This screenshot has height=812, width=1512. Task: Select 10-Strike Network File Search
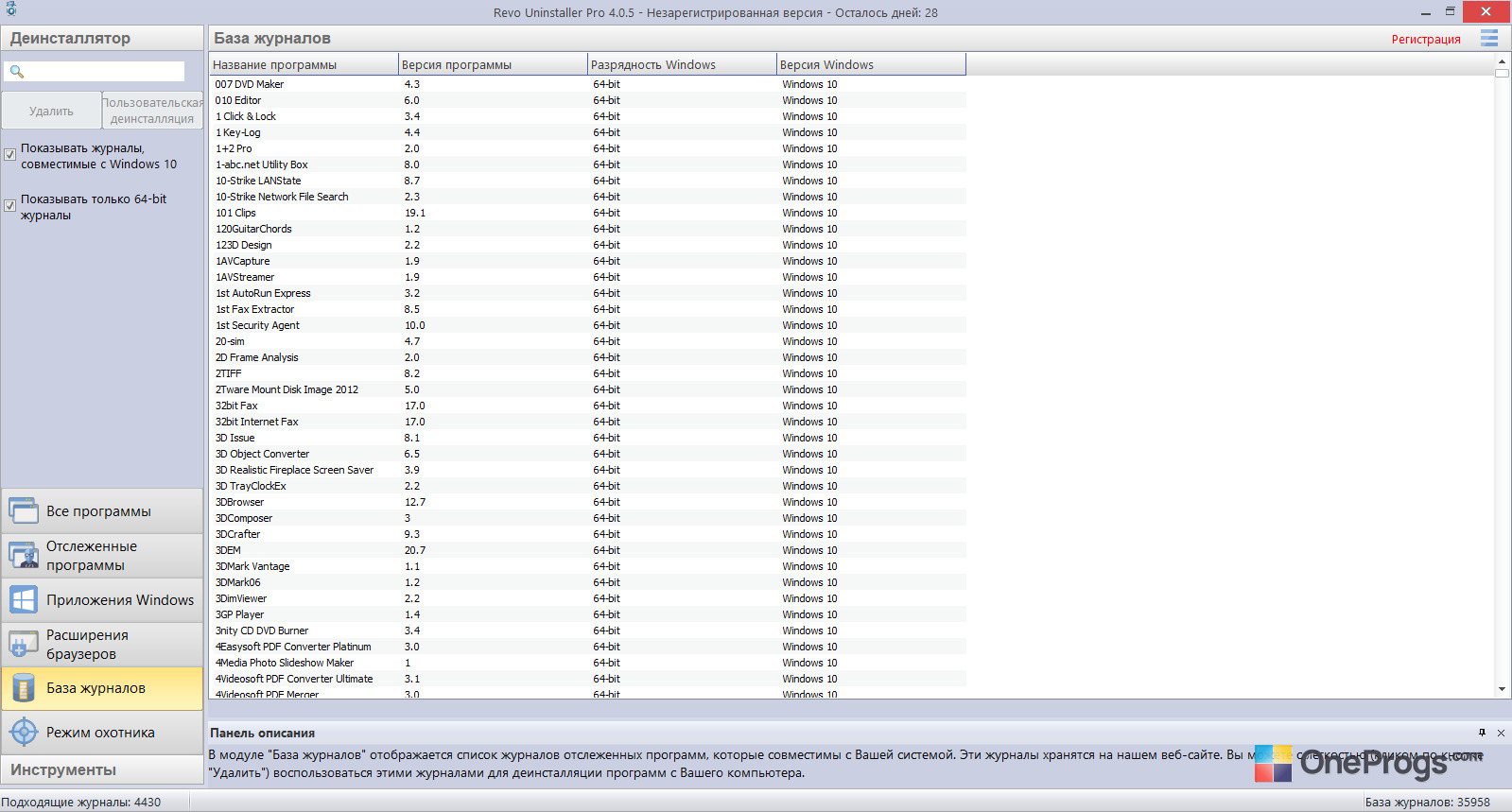click(587, 197)
